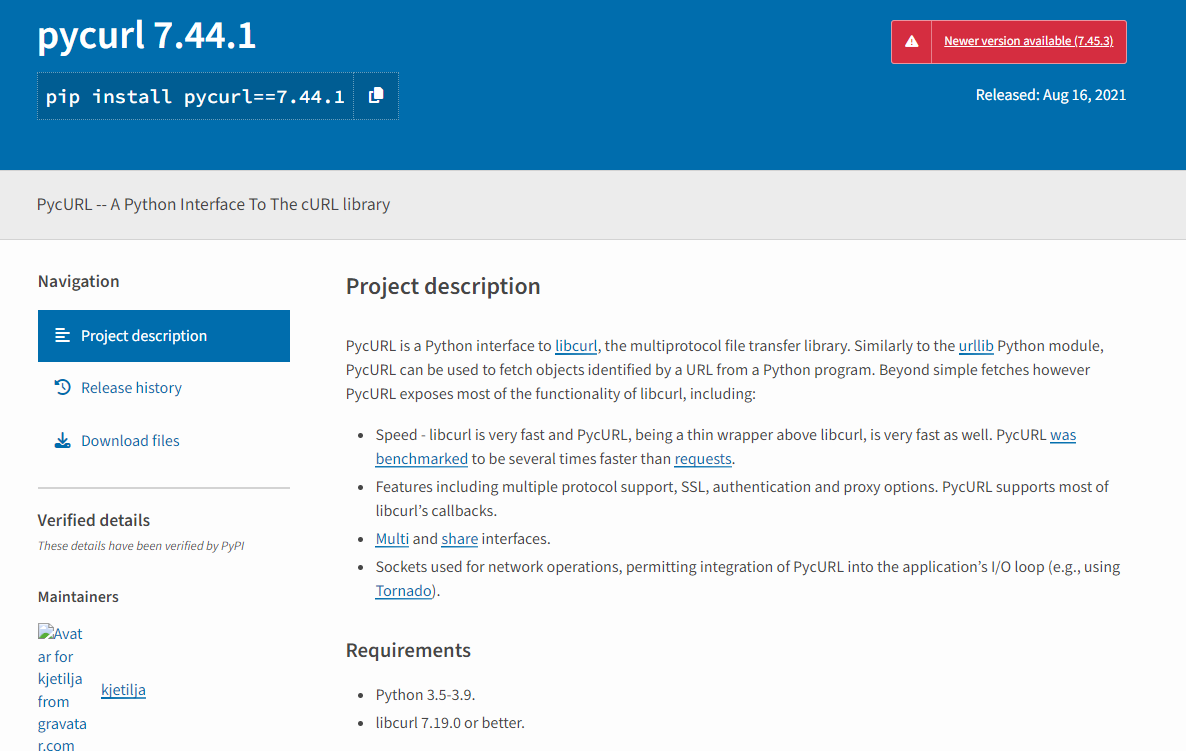Open kjetilja's maintainer profile
1186x751 pixels.
pos(122,689)
